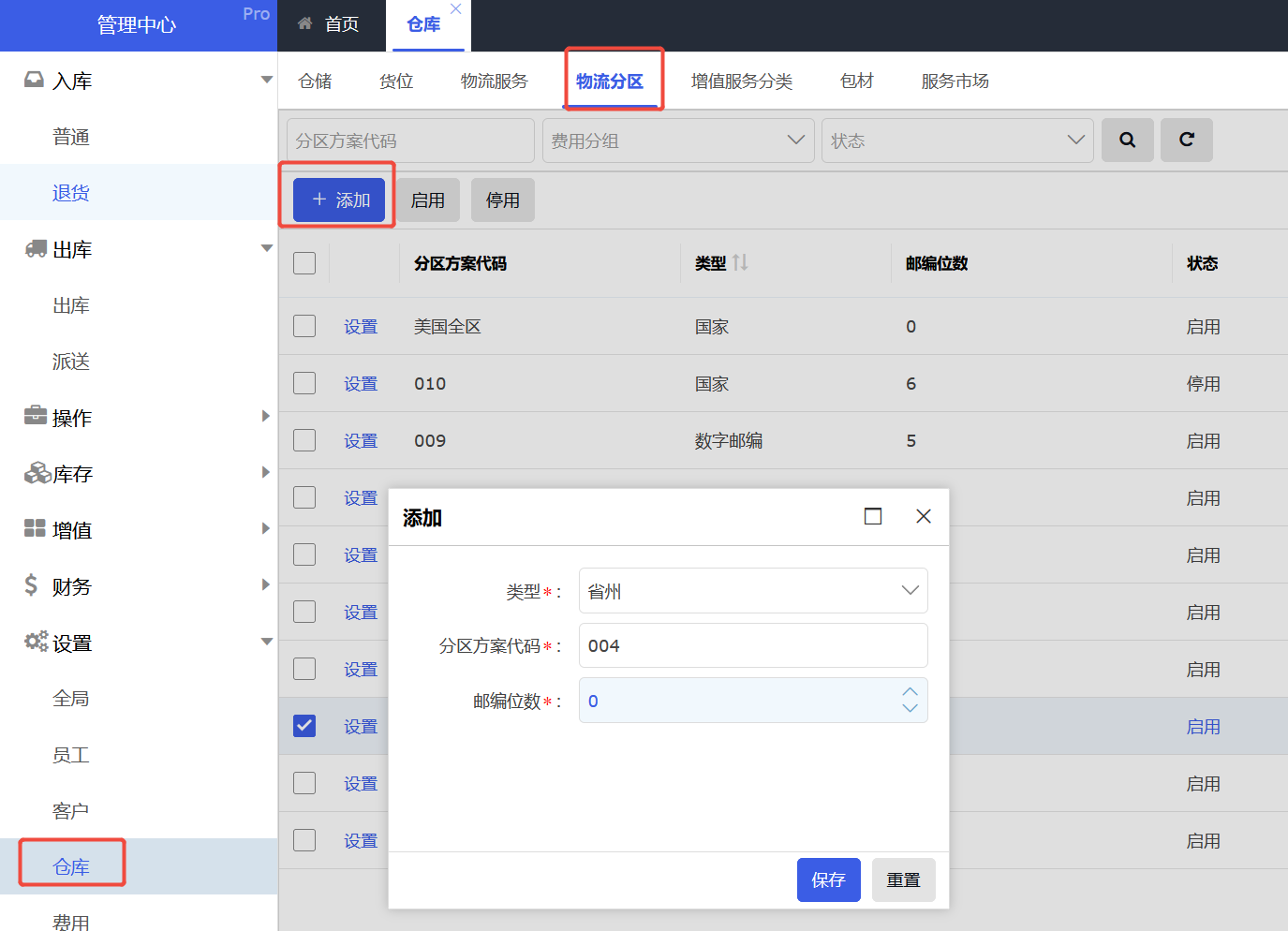
Task: Switch to the 货位 tab
Action: [396, 81]
